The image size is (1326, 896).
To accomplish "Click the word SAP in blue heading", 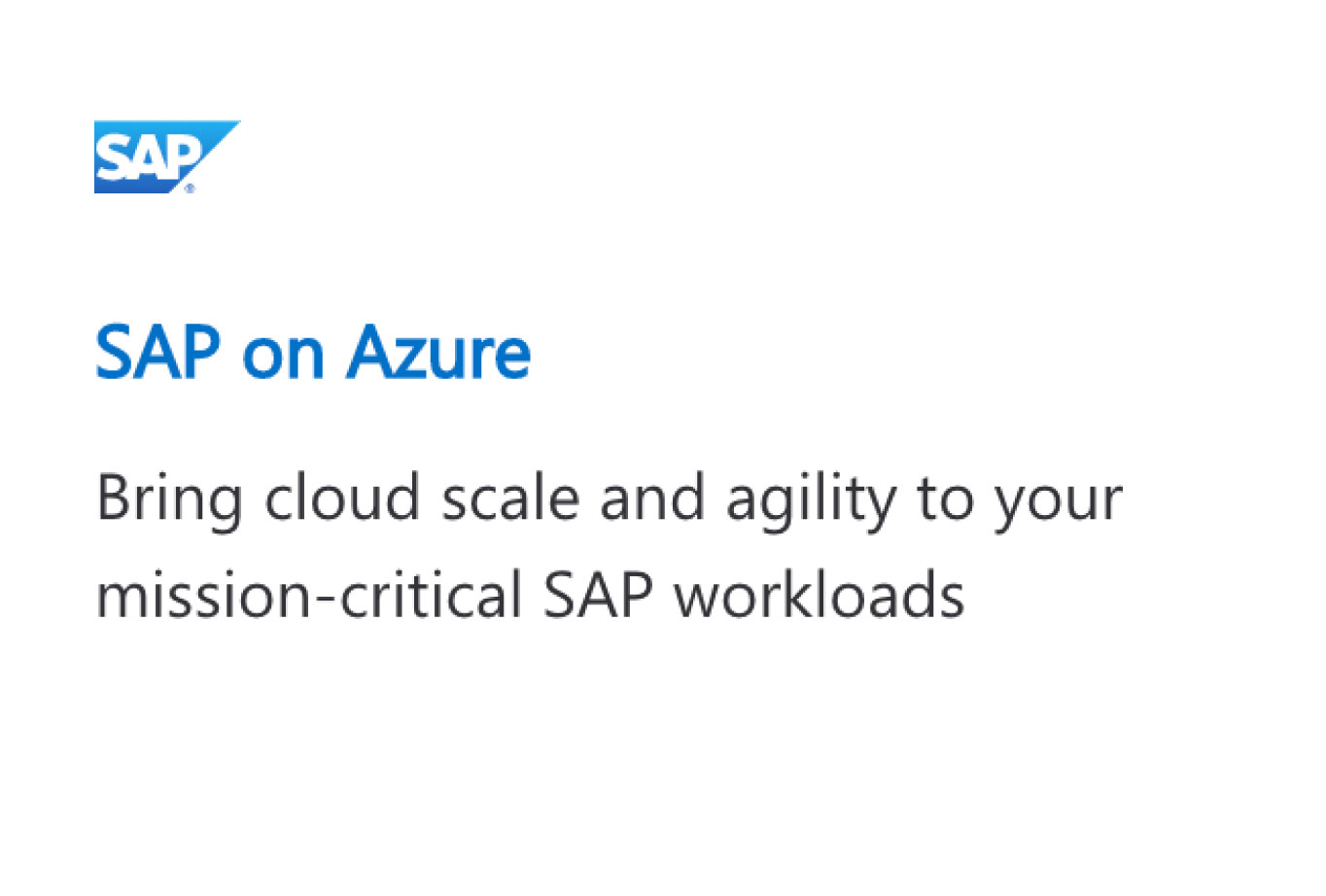I will coord(158,352).
